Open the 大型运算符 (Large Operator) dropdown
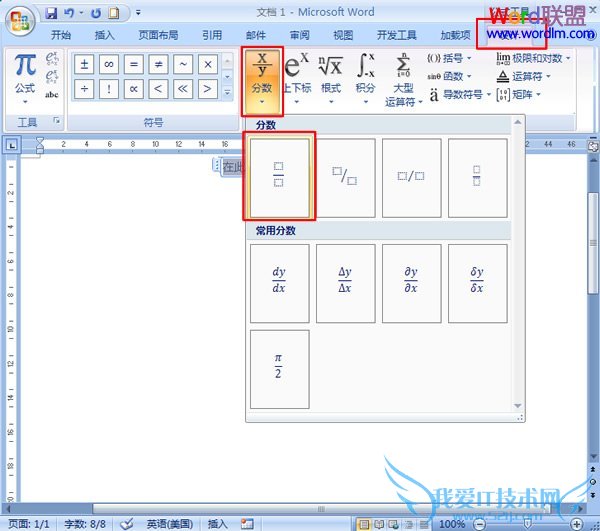This screenshot has height=531, width=600. (x=403, y=80)
